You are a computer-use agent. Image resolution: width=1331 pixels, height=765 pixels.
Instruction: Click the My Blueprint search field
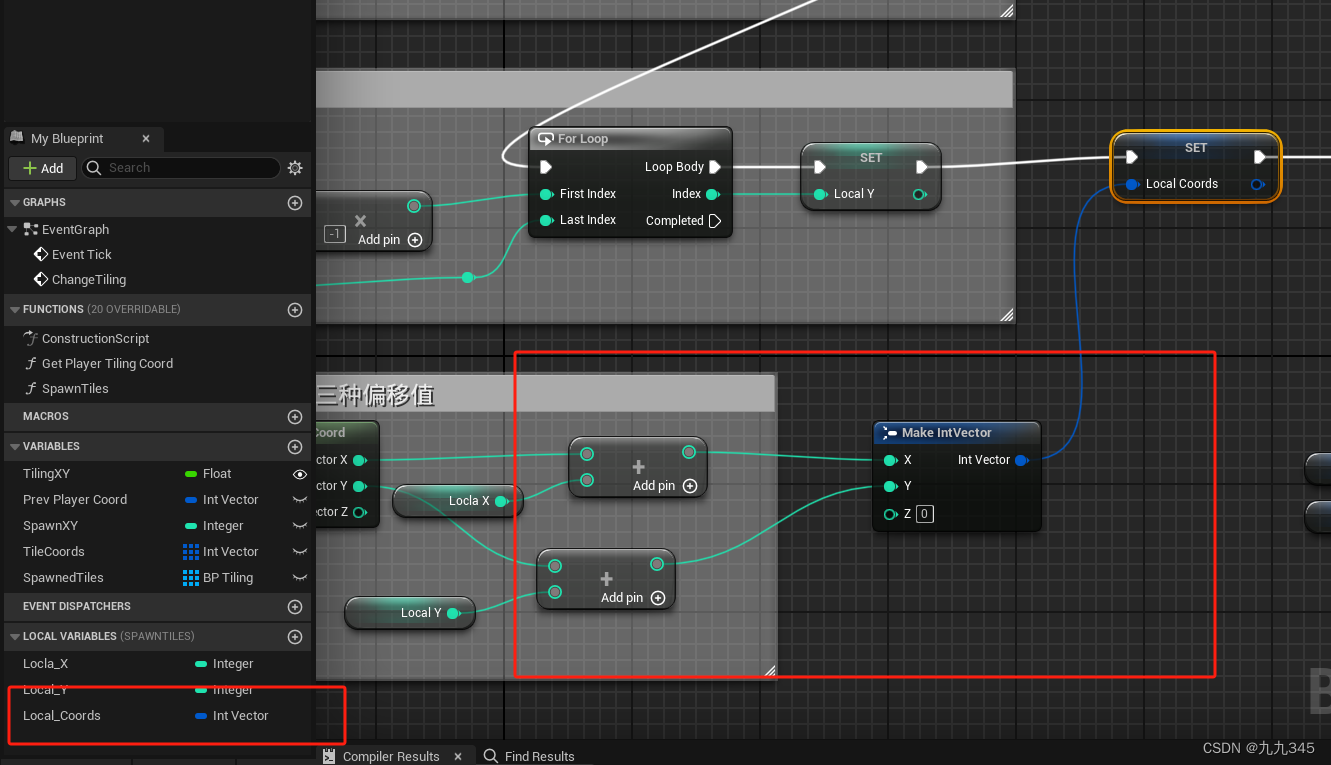(x=180, y=168)
